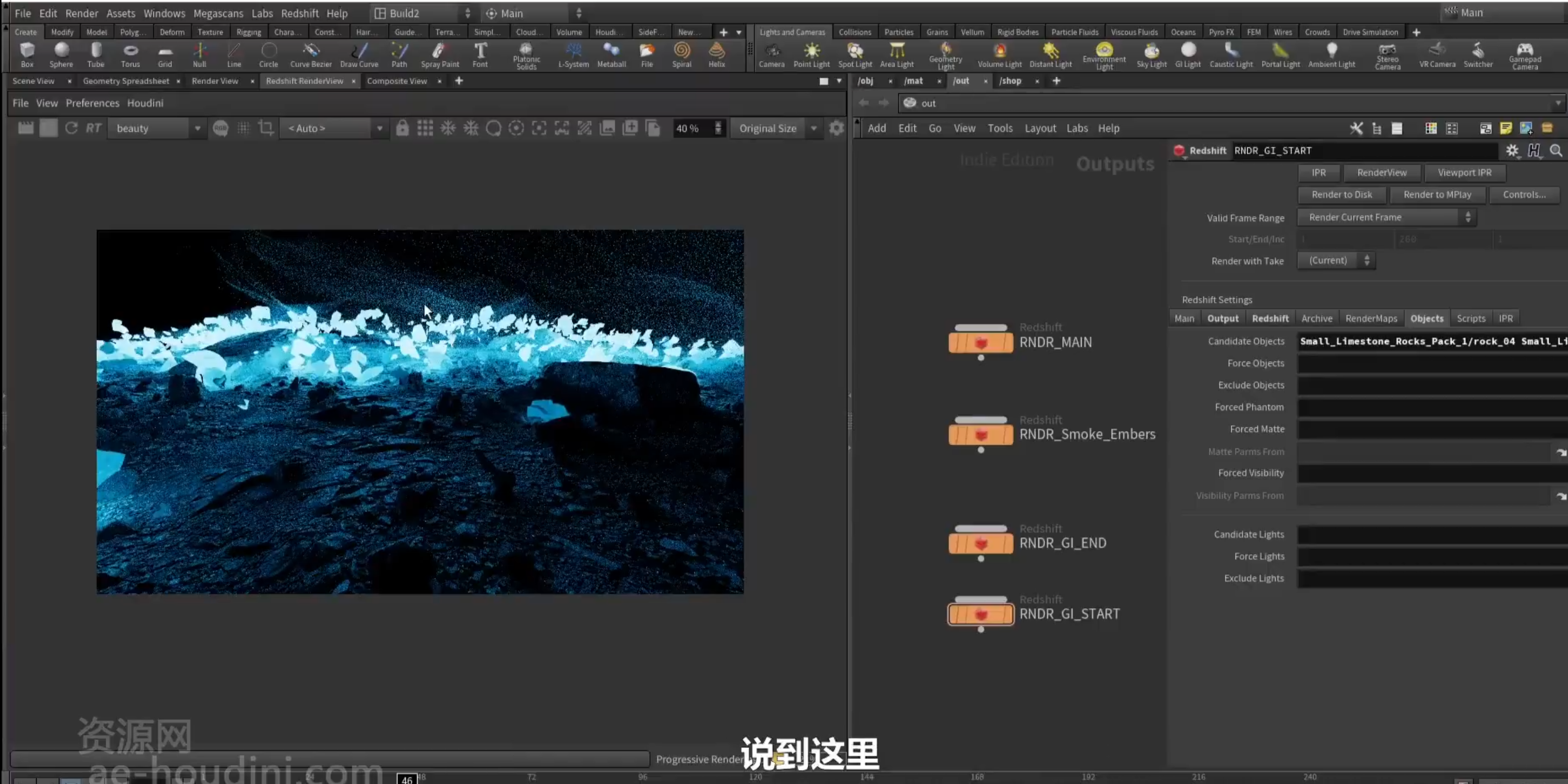1568x784 pixels.
Task: Click the Spiral shelf tool
Action: coord(681,54)
